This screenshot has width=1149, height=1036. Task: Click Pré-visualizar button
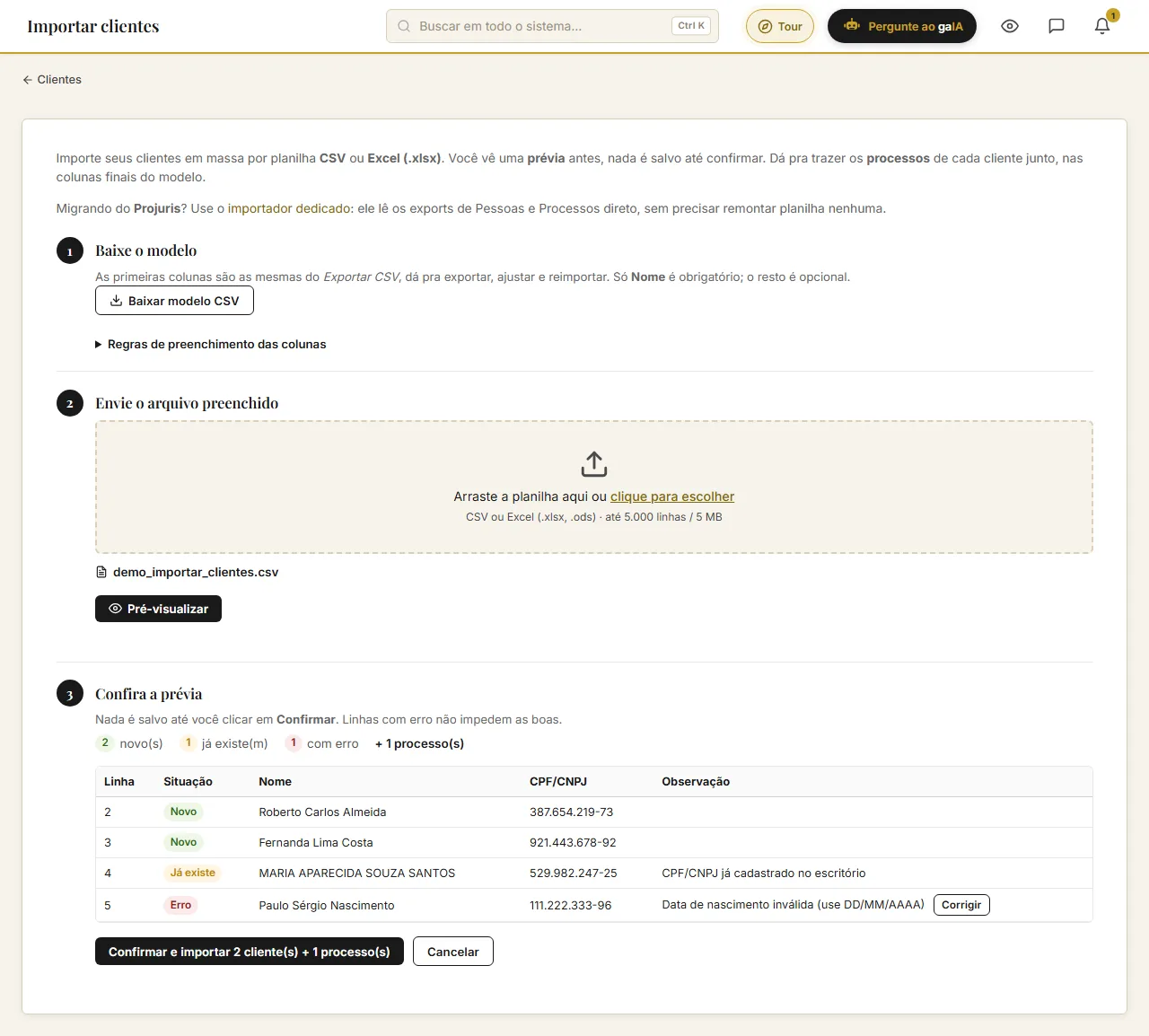[x=158, y=609]
